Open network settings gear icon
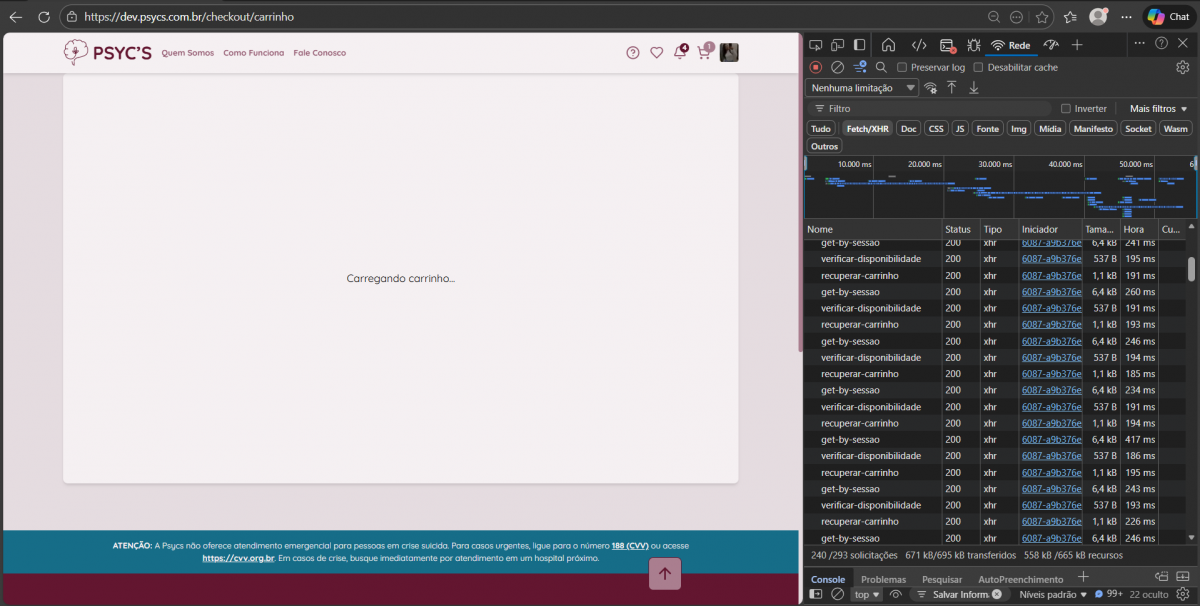Image resolution: width=1200 pixels, height=606 pixels. click(x=1182, y=67)
